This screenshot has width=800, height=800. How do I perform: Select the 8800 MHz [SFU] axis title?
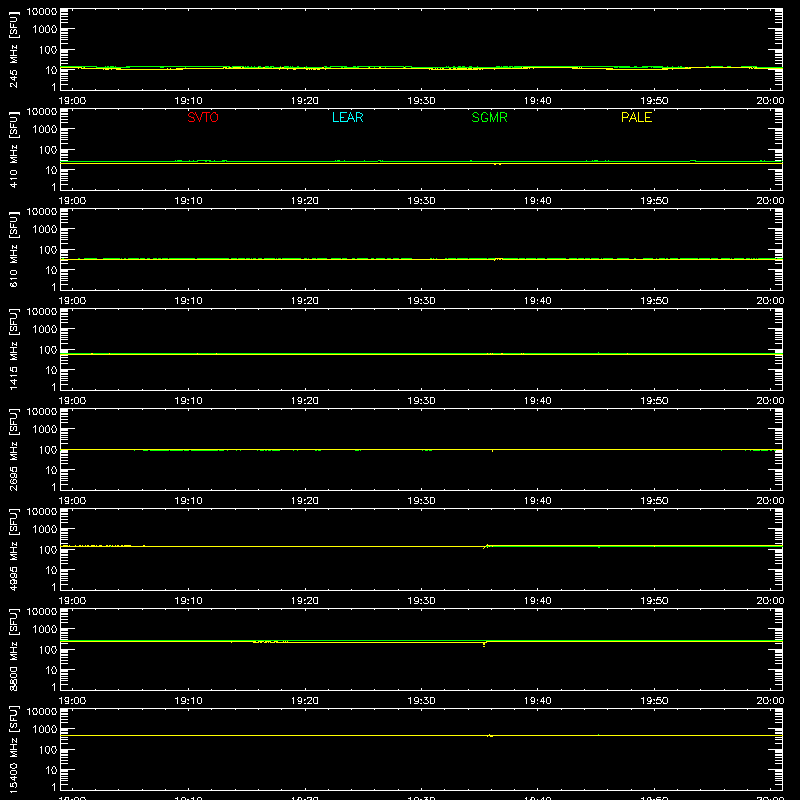point(14,649)
